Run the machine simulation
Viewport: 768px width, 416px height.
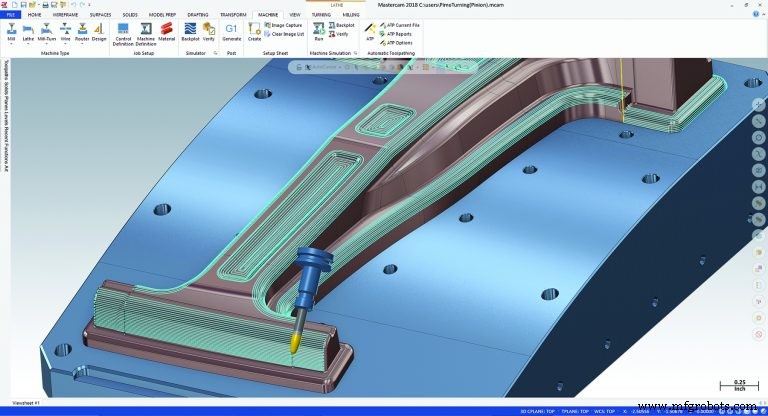point(319,32)
